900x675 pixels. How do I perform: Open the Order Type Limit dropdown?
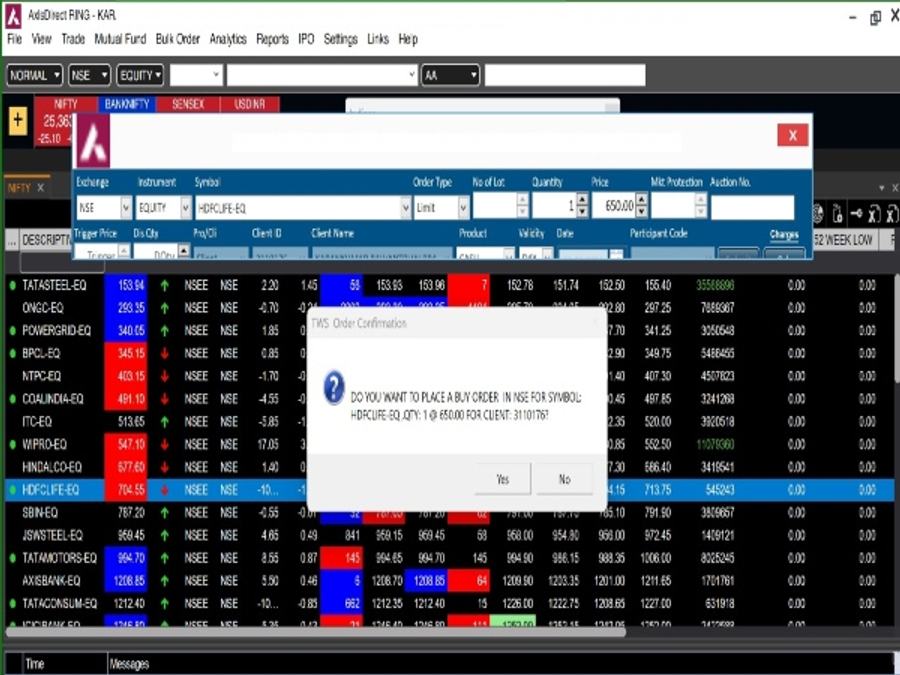tap(464, 208)
